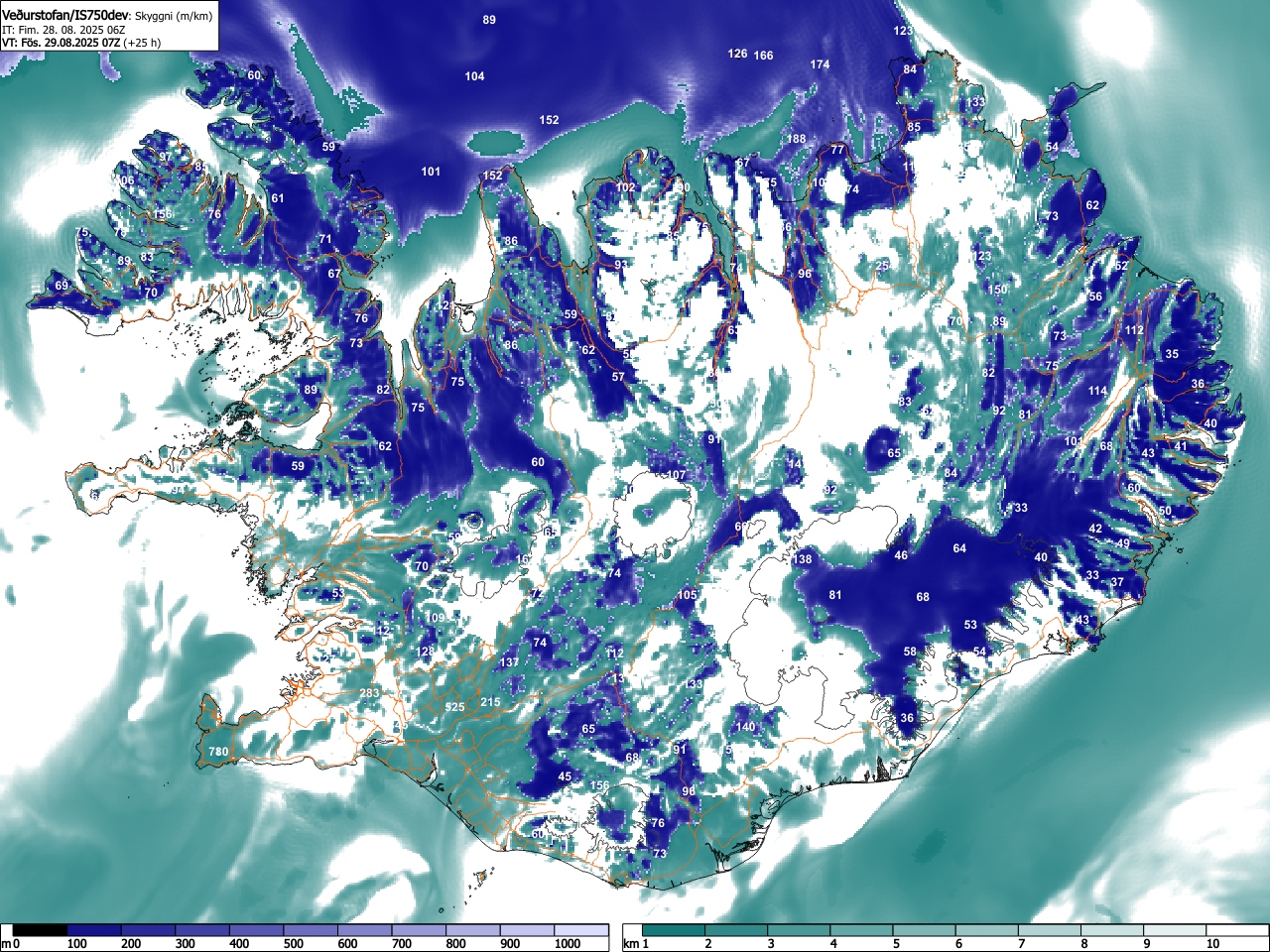Click the 49 visibility value on map

click(x=1123, y=543)
